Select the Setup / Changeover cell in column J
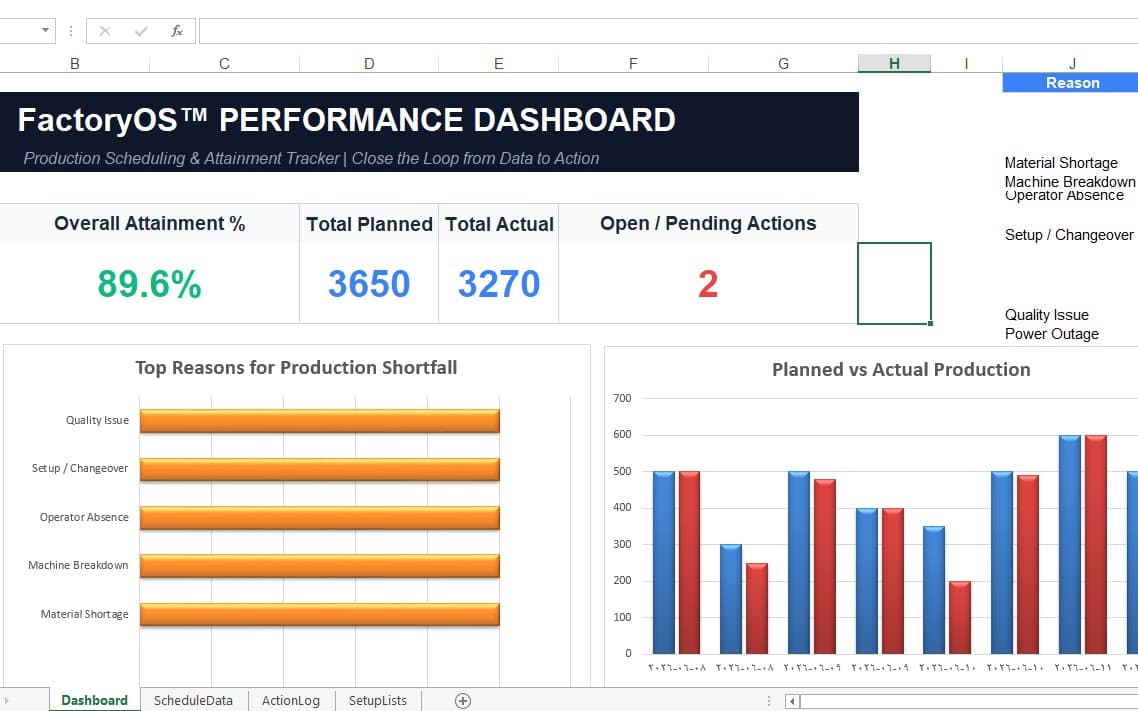Screen dimensions: 1138x711 coord(1069,235)
